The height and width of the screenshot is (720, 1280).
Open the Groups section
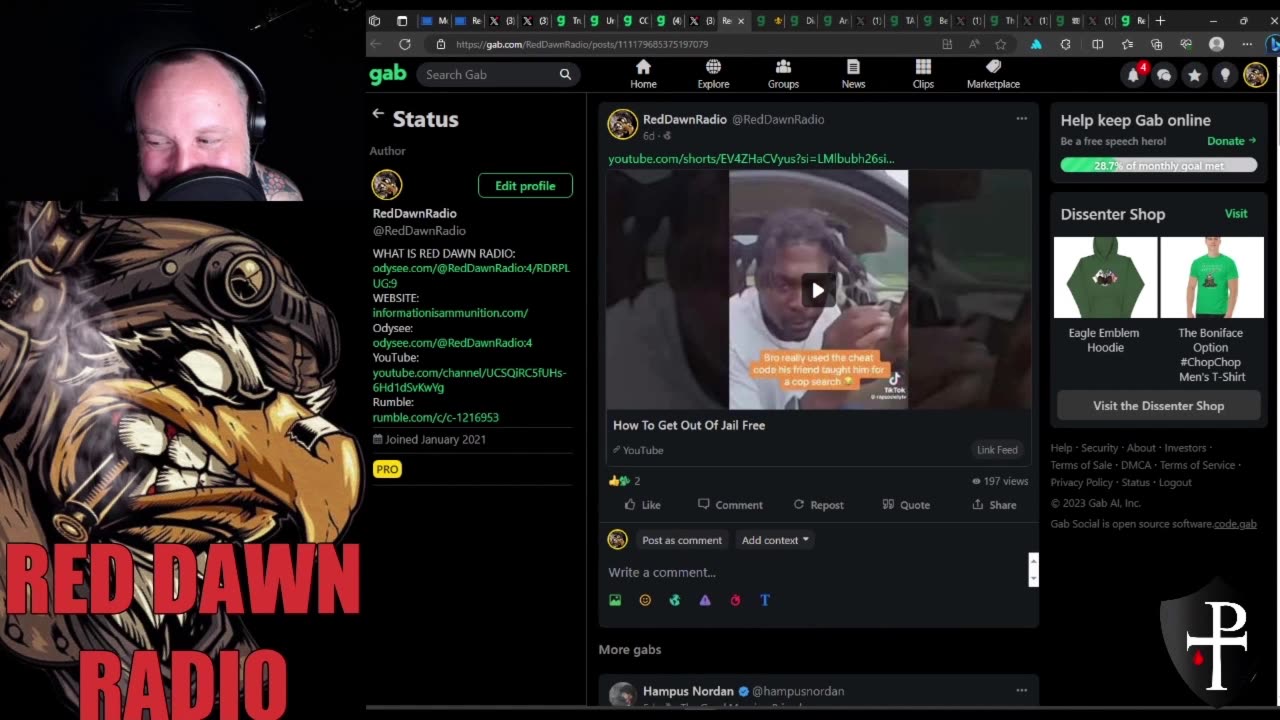783,74
